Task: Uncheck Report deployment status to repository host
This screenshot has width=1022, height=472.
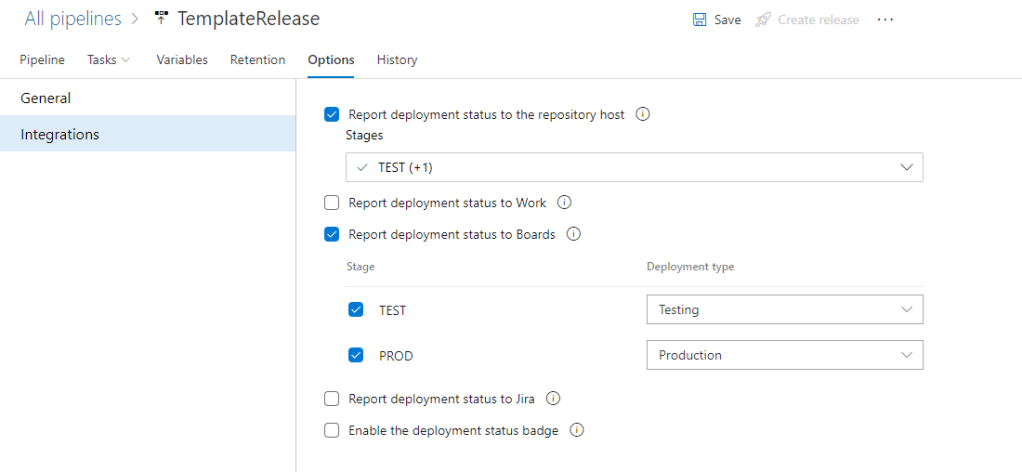Action: point(332,115)
